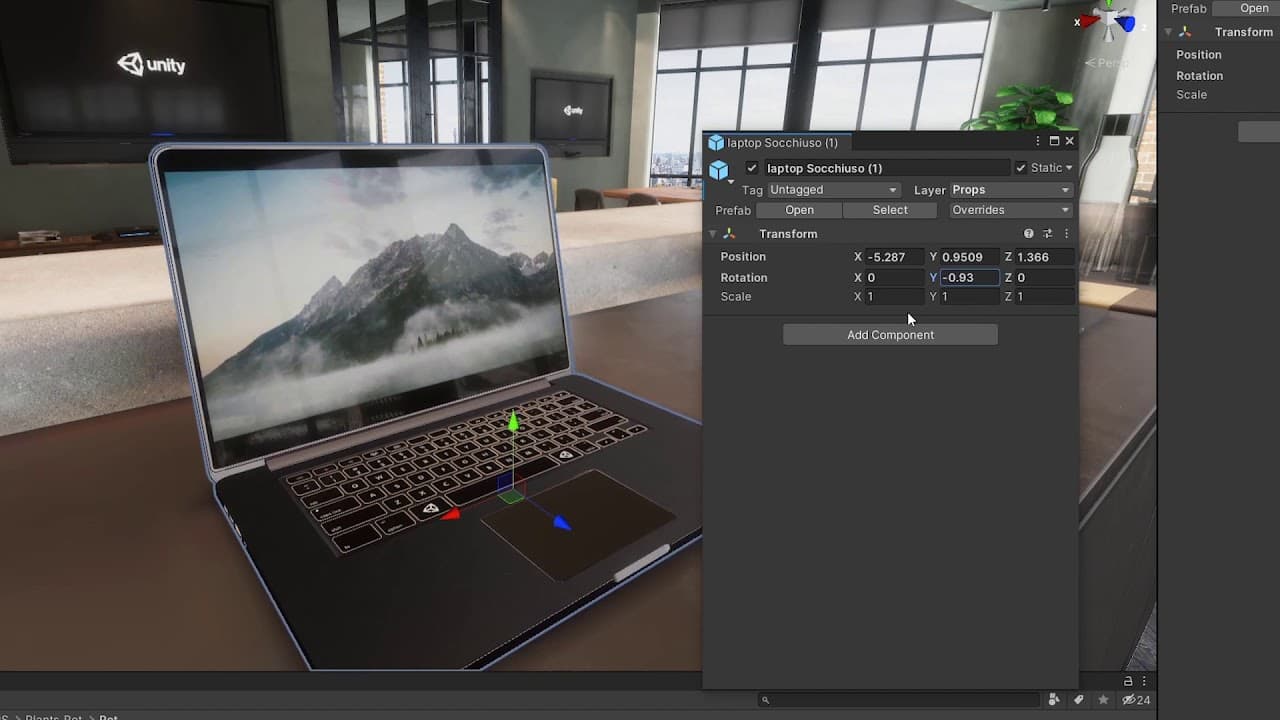Viewport: 1280px width, 720px height.
Task: Toggle the hidden packages eye icon showing 24
Action: coord(1136,700)
